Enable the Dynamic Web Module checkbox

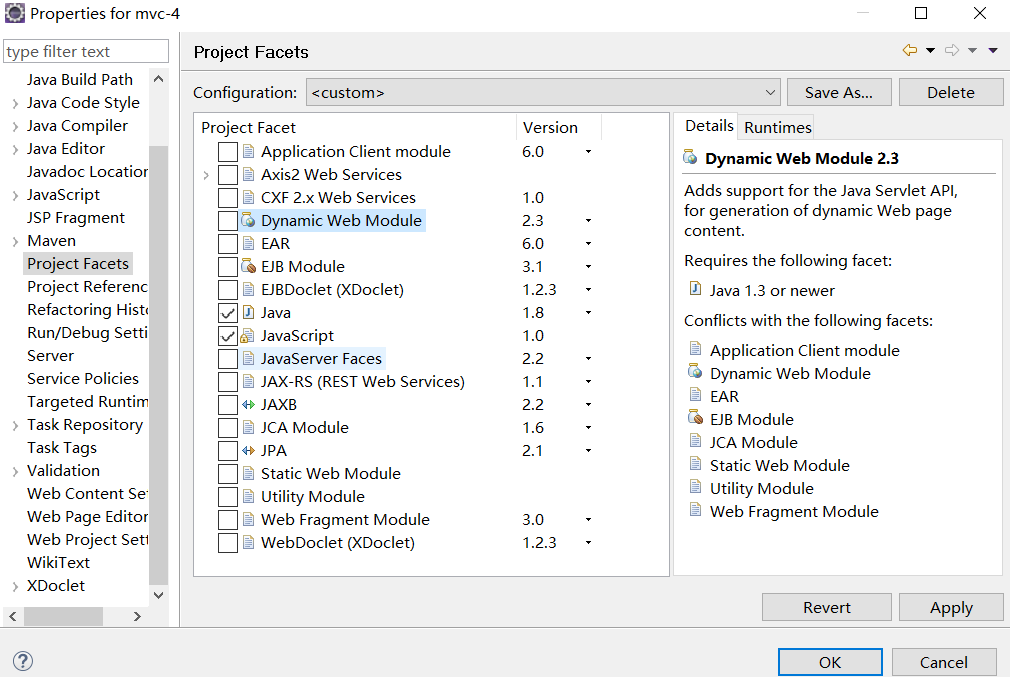click(x=228, y=221)
